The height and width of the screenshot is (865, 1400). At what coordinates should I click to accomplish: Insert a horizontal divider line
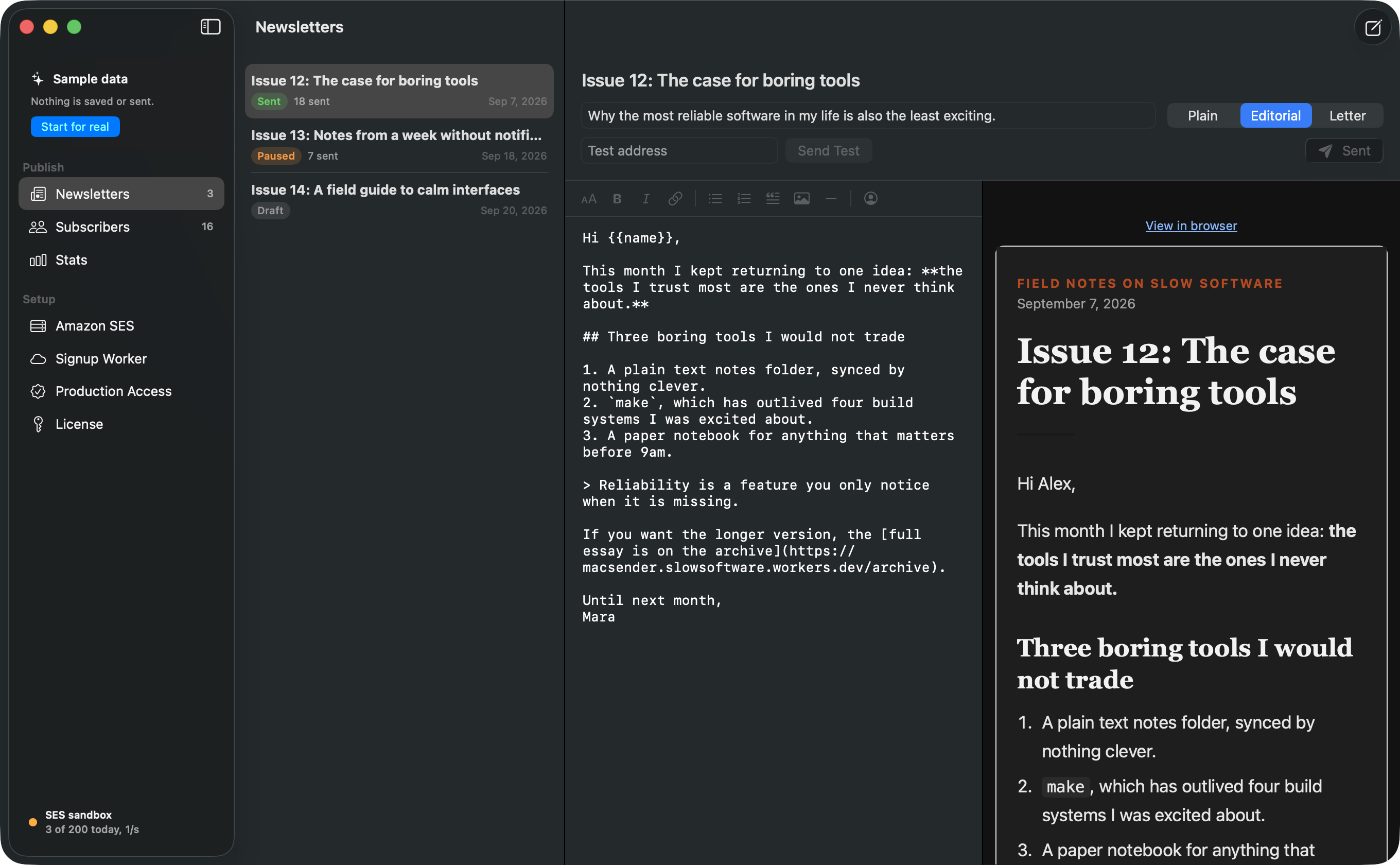(x=831, y=199)
